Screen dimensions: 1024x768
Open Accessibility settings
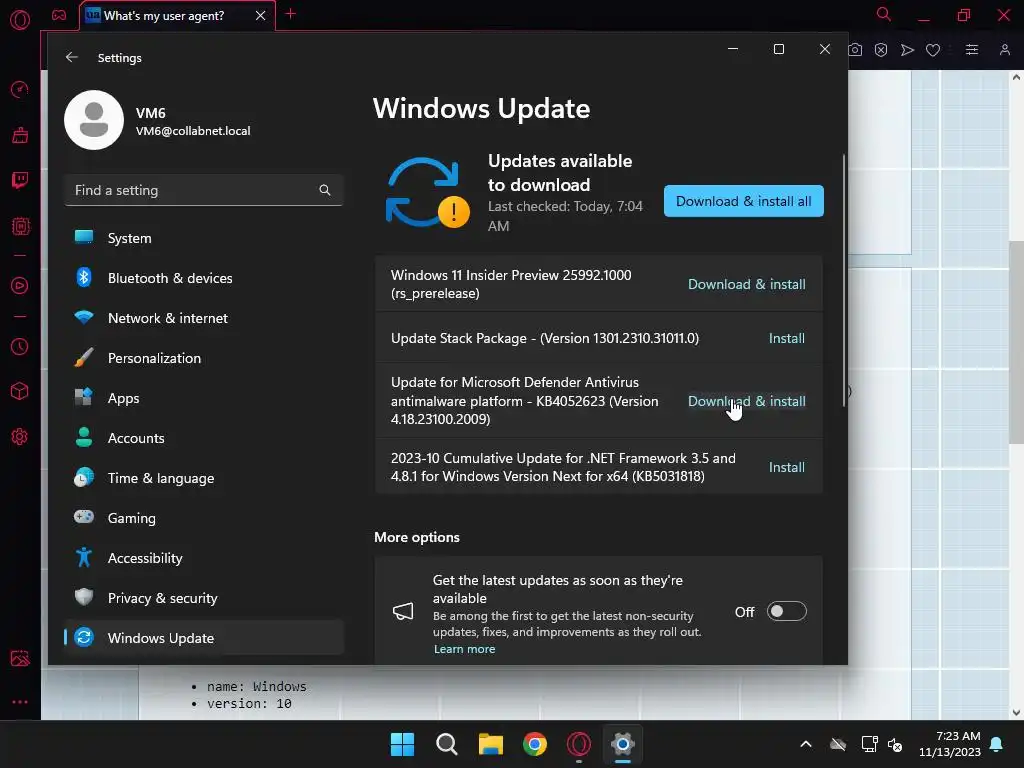(x=204, y=558)
